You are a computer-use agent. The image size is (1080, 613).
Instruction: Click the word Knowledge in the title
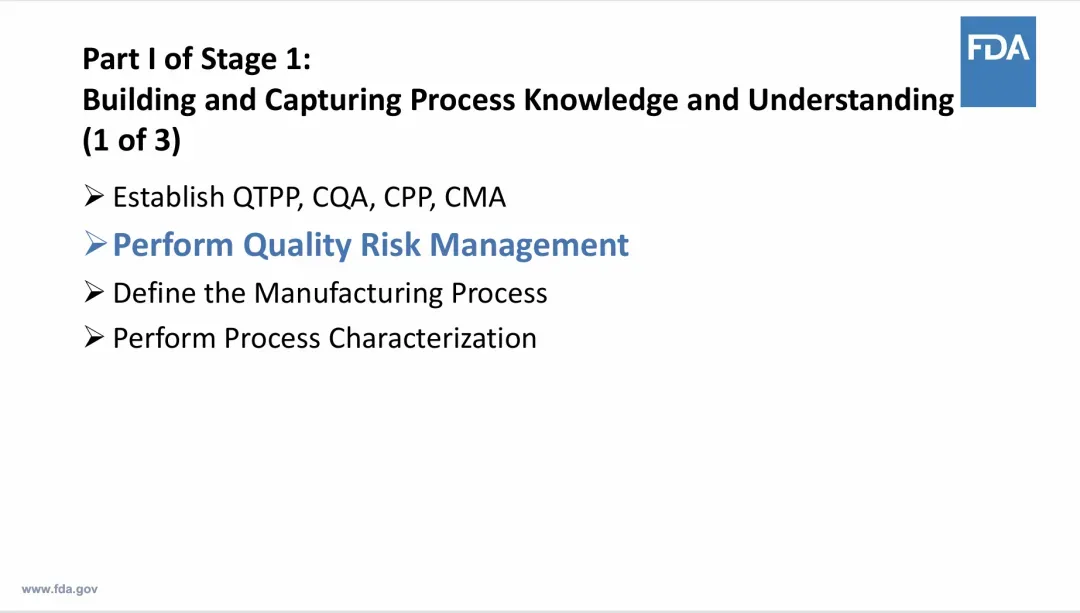pos(601,101)
